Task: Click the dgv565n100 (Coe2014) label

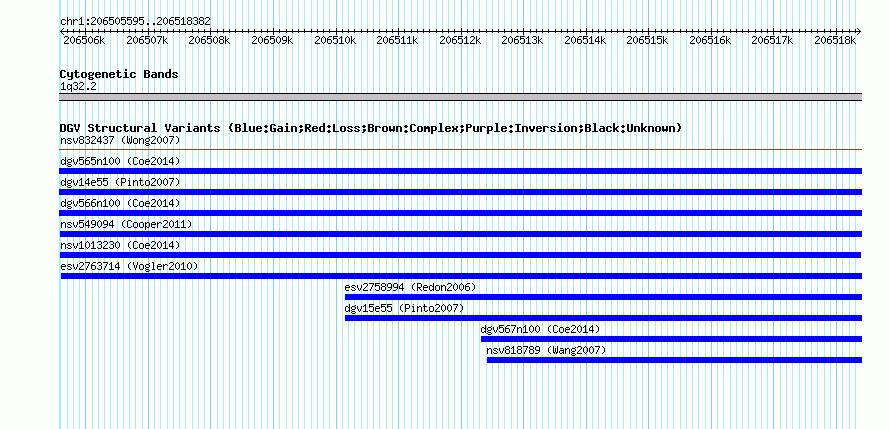Action: pyautogui.click(x=120, y=161)
